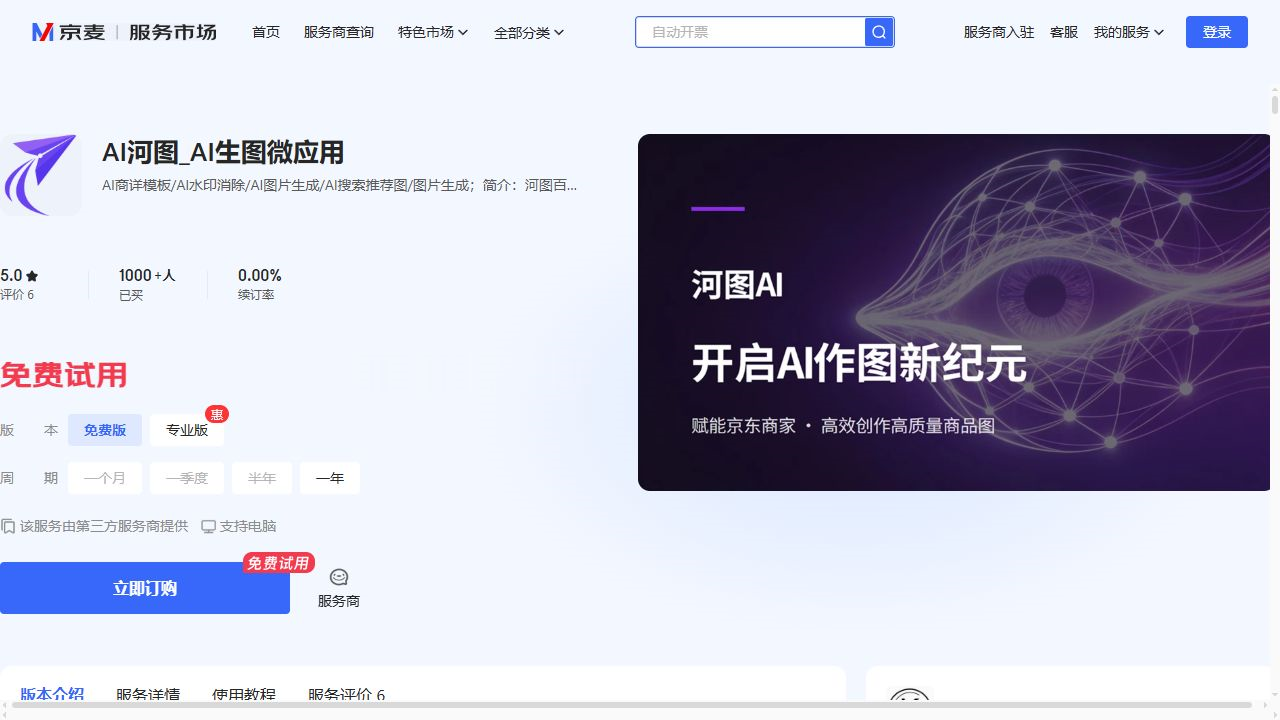Image resolution: width=1280 pixels, height=720 pixels.
Task: Open 服务商查询 navigation item
Action: 339,32
